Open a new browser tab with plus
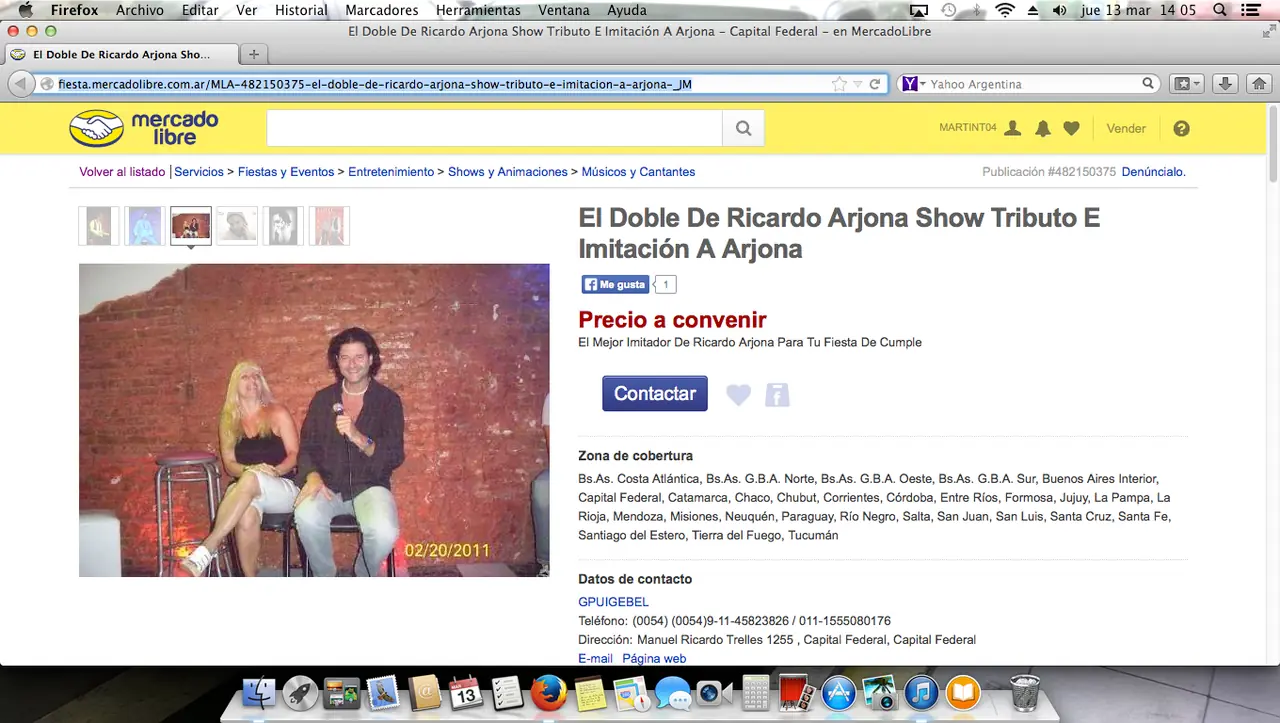This screenshot has width=1280, height=723. [254, 54]
